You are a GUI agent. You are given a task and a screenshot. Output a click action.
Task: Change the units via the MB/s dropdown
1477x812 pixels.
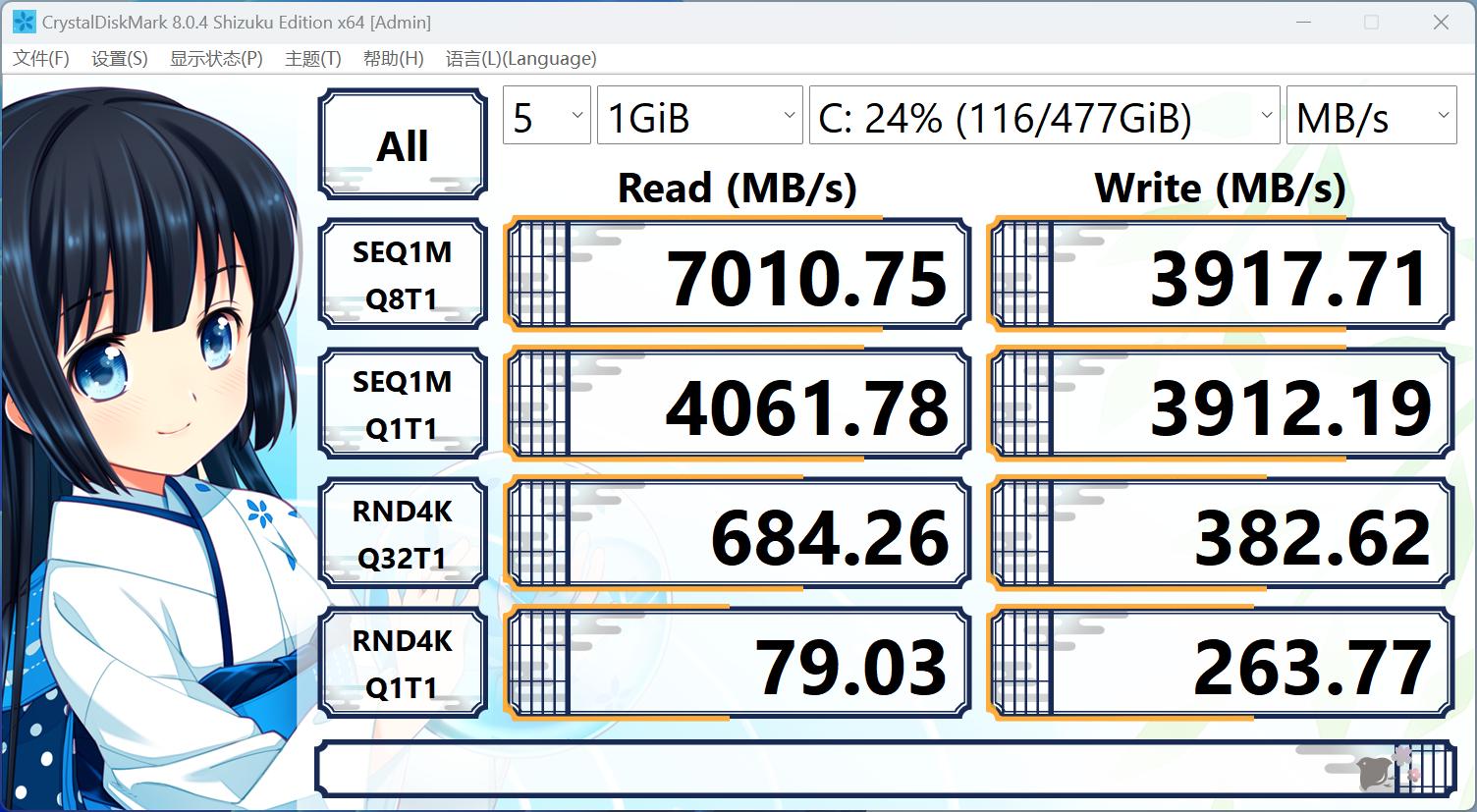point(1371,115)
